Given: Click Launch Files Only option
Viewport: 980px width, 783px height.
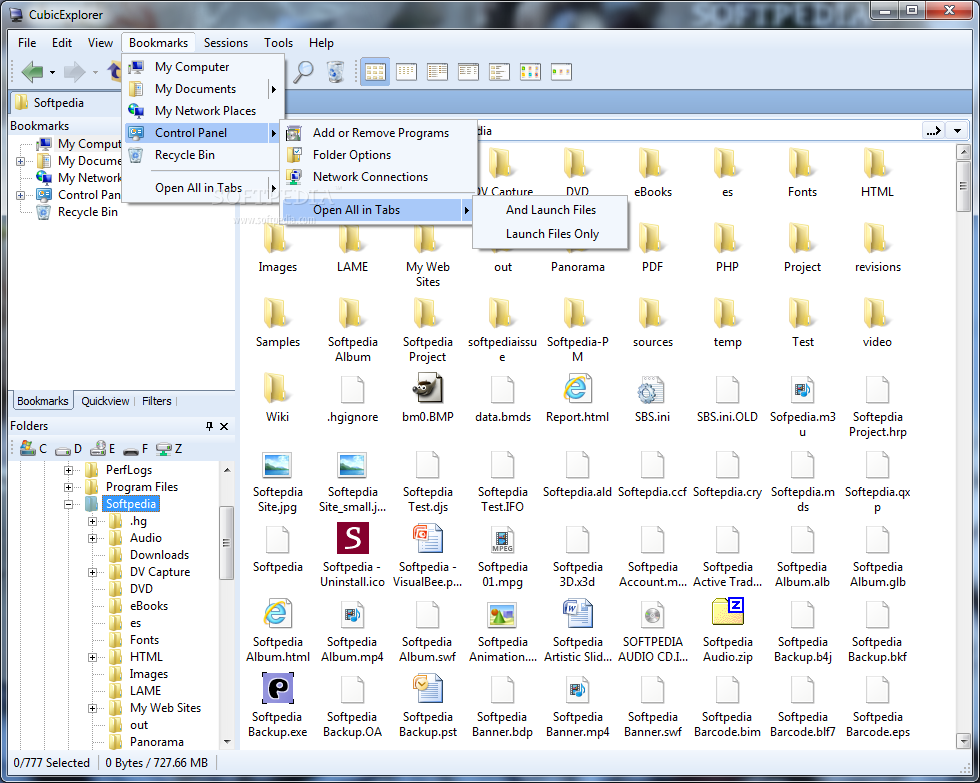Looking at the screenshot, I should tap(551, 234).
